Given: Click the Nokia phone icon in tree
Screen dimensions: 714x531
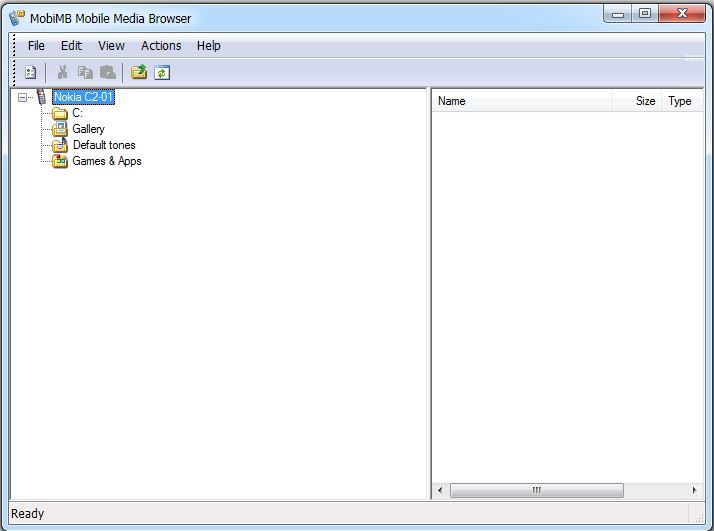Looking at the screenshot, I should [x=41, y=97].
